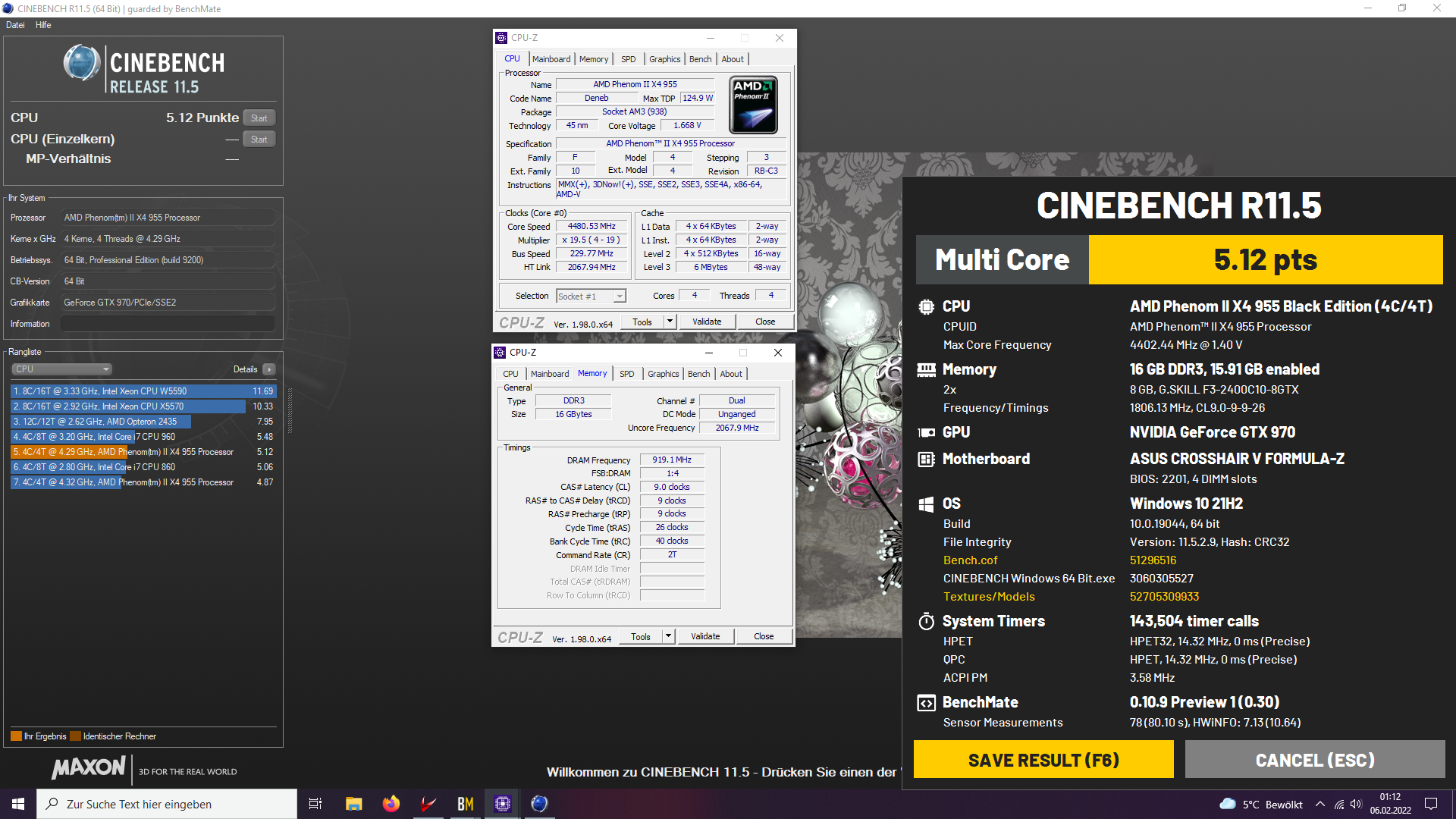
Task: Click Validate in upper CPU-Z window
Action: pyautogui.click(x=707, y=322)
